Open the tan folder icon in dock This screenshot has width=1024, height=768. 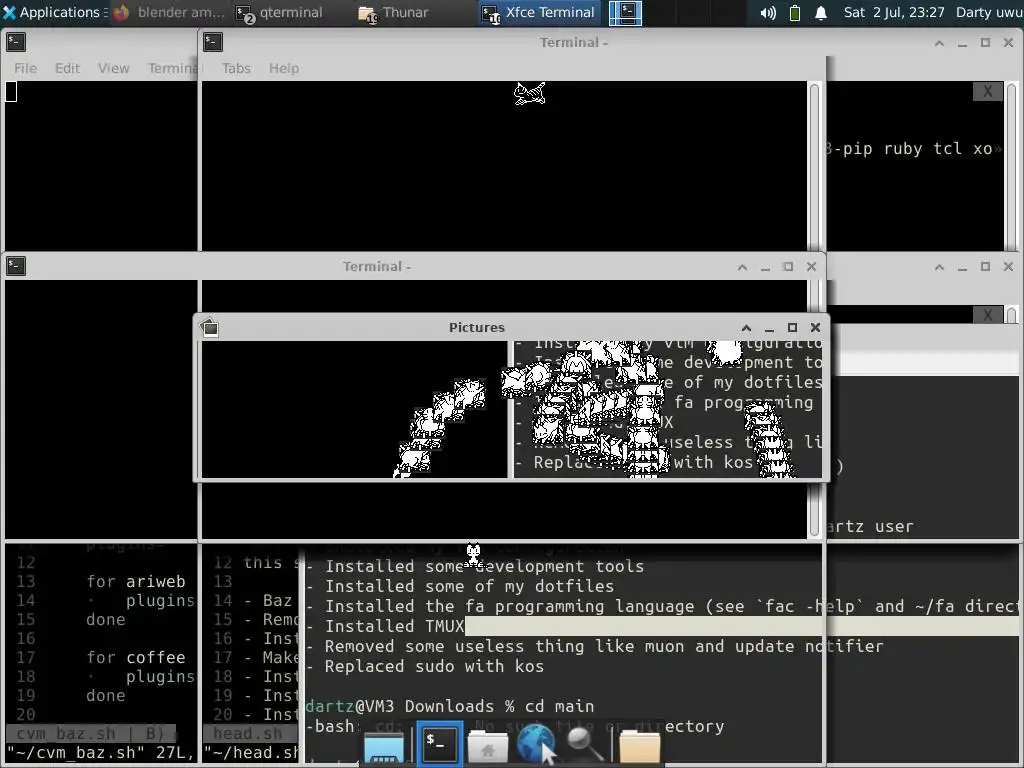(639, 745)
